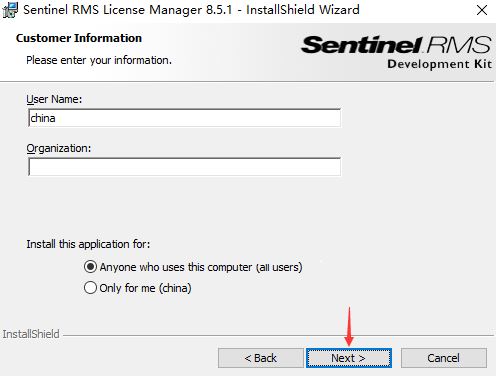Click into the Organization input box
Image resolution: width=496 pixels, height=376 pixels.
tap(185, 167)
